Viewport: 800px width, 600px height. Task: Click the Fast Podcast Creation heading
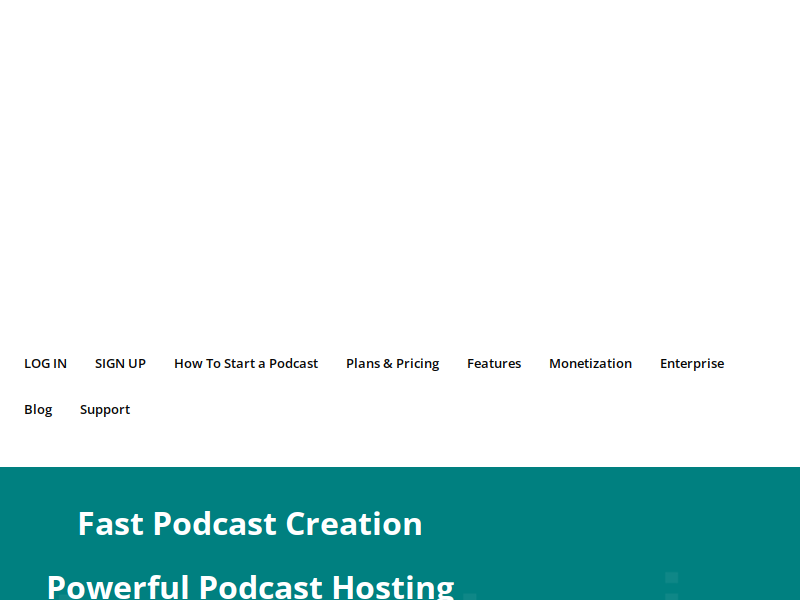(x=250, y=524)
